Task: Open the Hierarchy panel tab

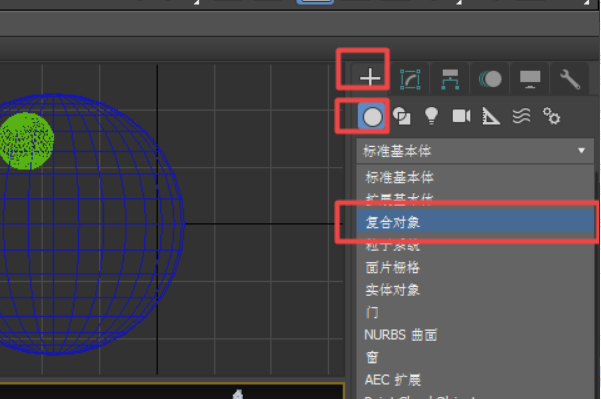Action: click(x=450, y=79)
